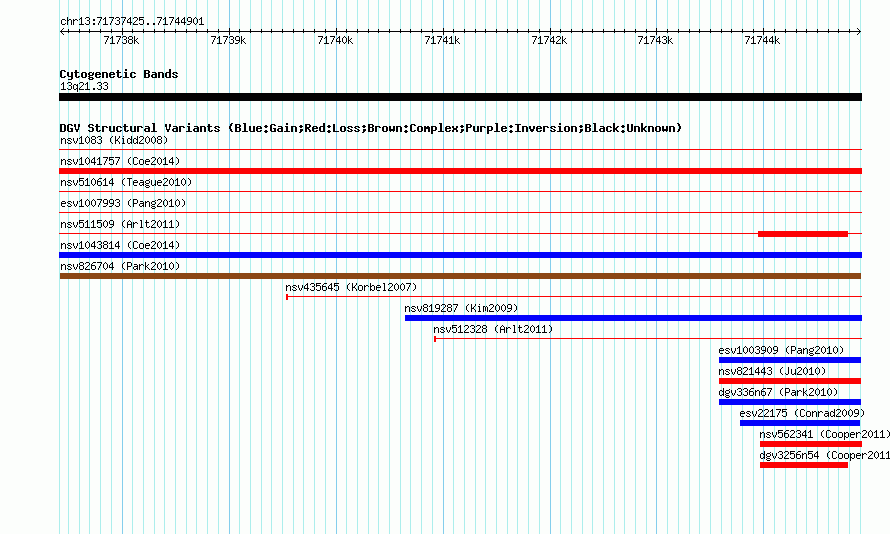Select nsv562341 (Cooper2011) red bar
This screenshot has height=534, width=890.
[811, 444]
